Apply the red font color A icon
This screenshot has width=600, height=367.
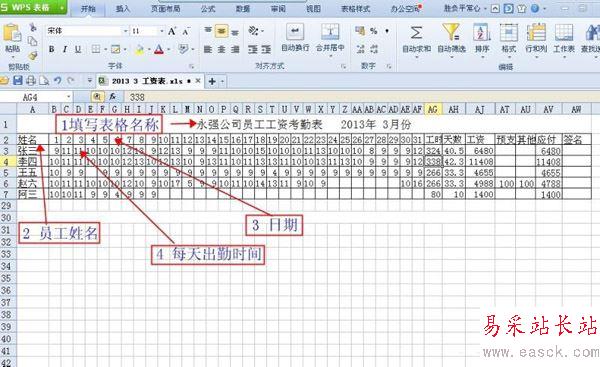(159, 49)
